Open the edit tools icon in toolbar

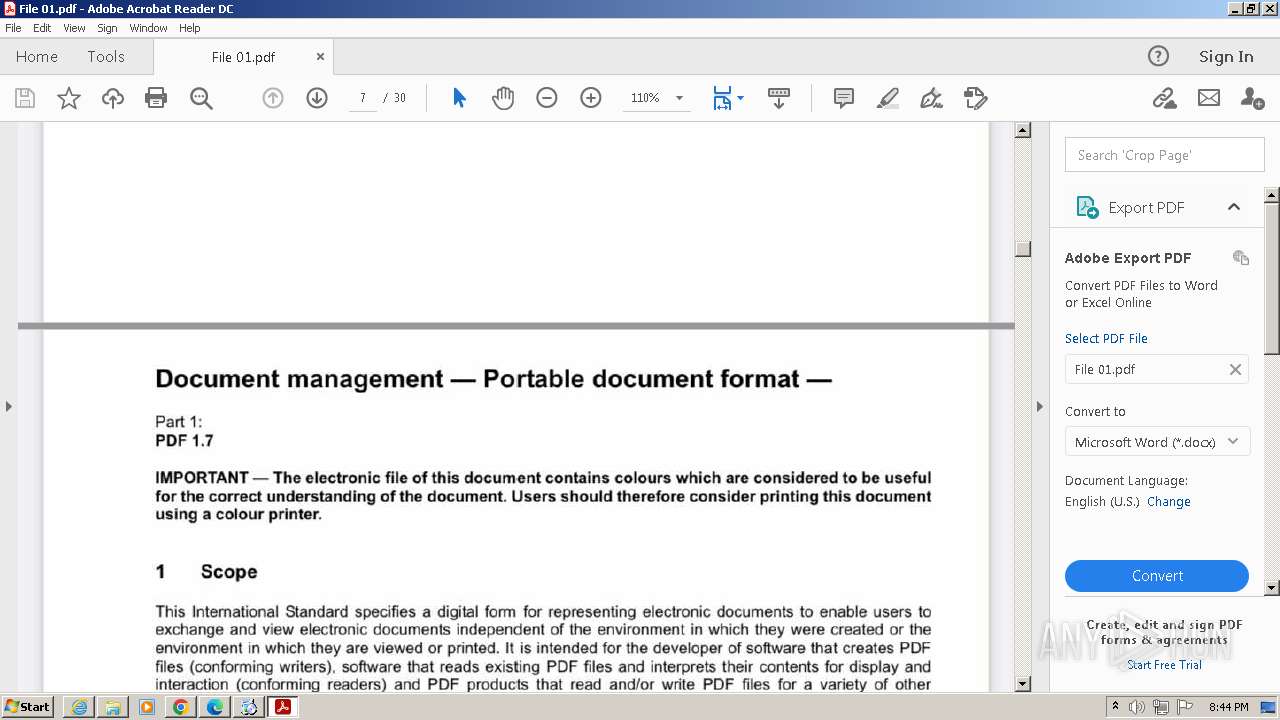975,98
